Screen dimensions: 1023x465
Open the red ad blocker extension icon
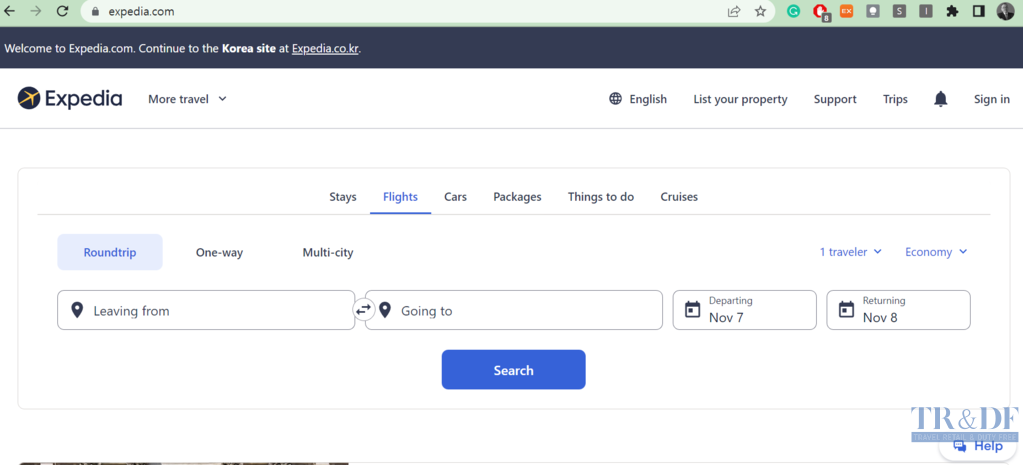tap(821, 12)
